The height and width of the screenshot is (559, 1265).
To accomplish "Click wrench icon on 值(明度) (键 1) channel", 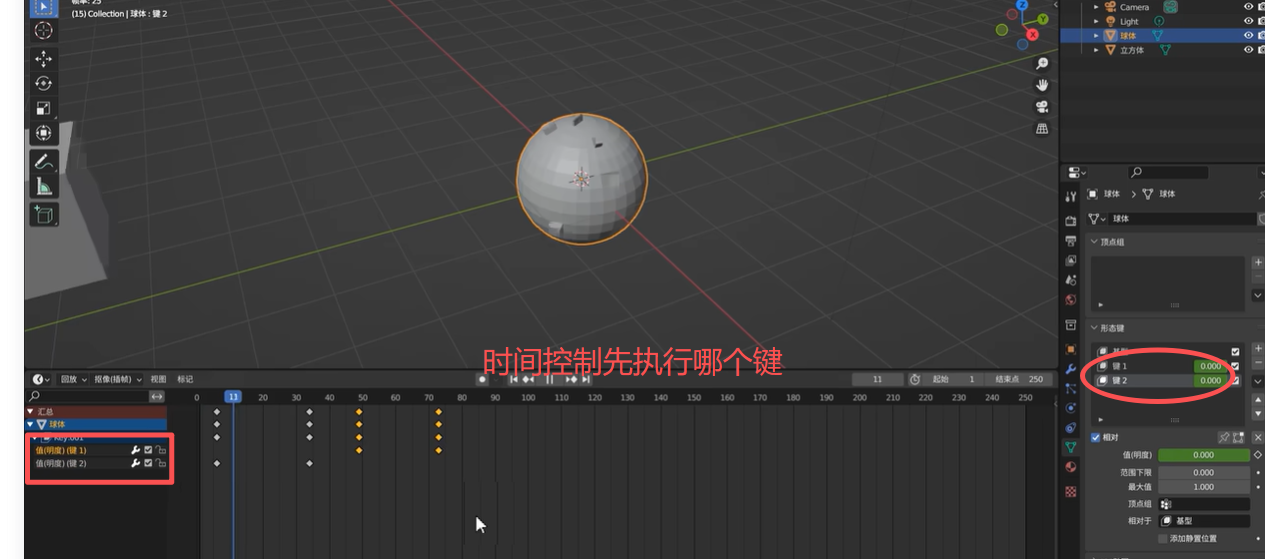I will [x=135, y=450].
